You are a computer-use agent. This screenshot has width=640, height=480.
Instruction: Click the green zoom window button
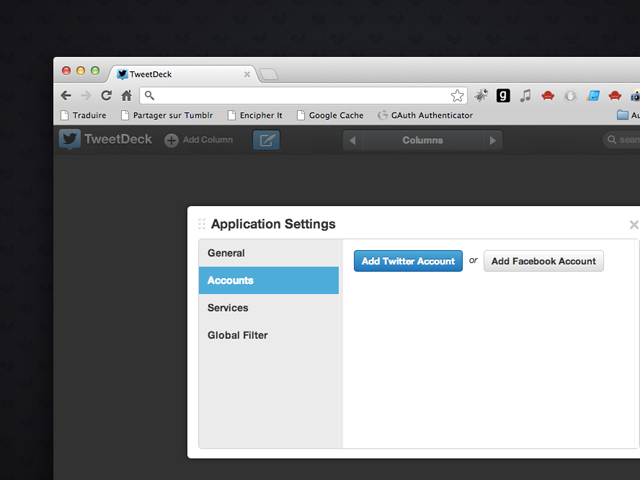pyautogui.click(x=95, y=71)
